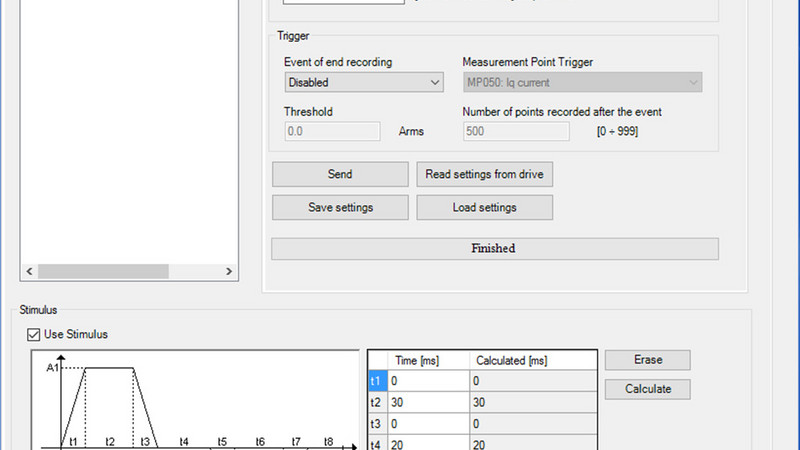Click the number of points recorded field

tap(516, 132)
